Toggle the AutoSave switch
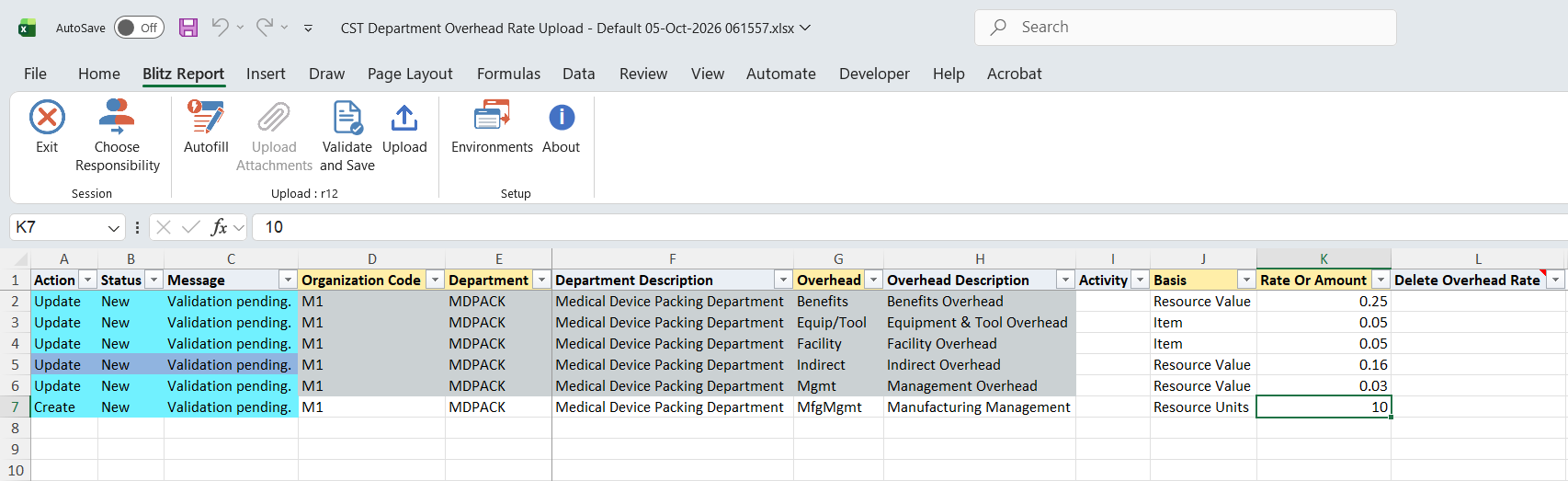This screenshot has height=481, width=1568. [139, 28]
